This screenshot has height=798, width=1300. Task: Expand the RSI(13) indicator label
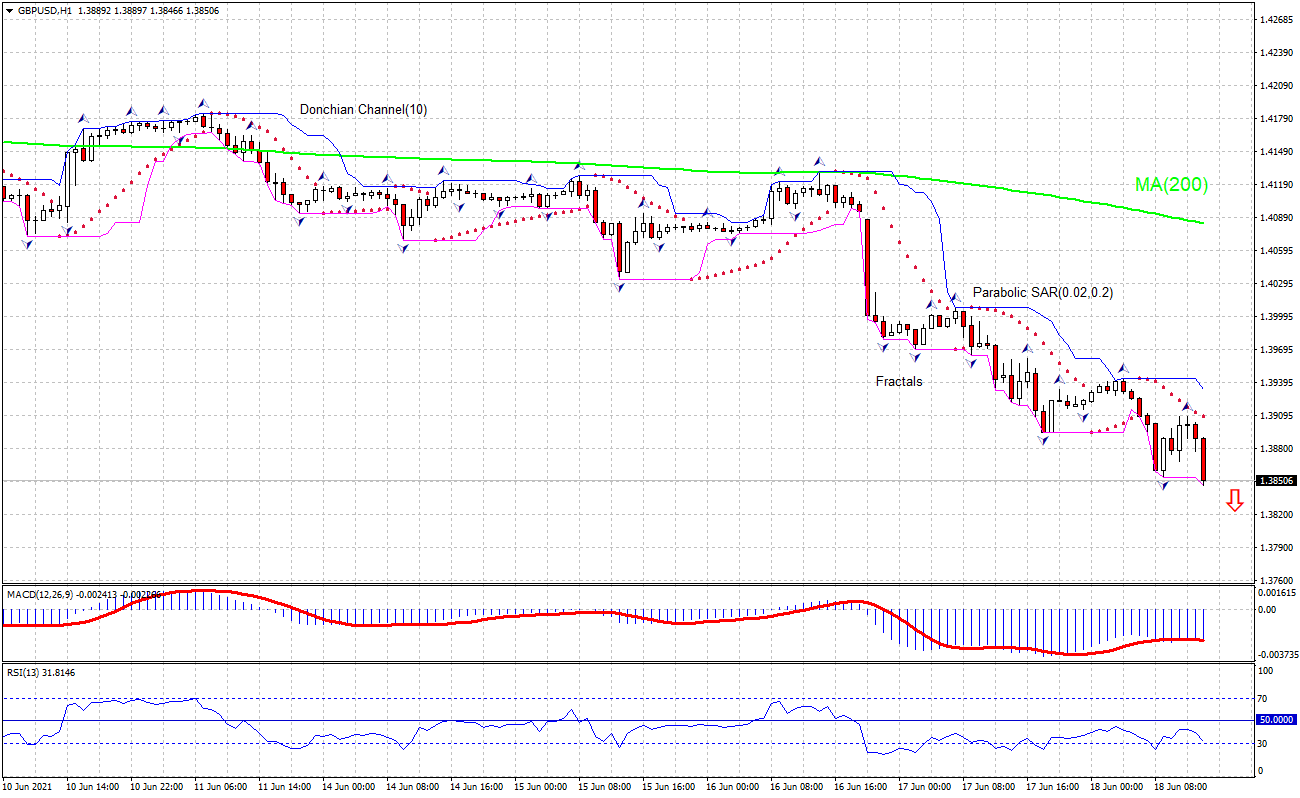coord(24,672)
